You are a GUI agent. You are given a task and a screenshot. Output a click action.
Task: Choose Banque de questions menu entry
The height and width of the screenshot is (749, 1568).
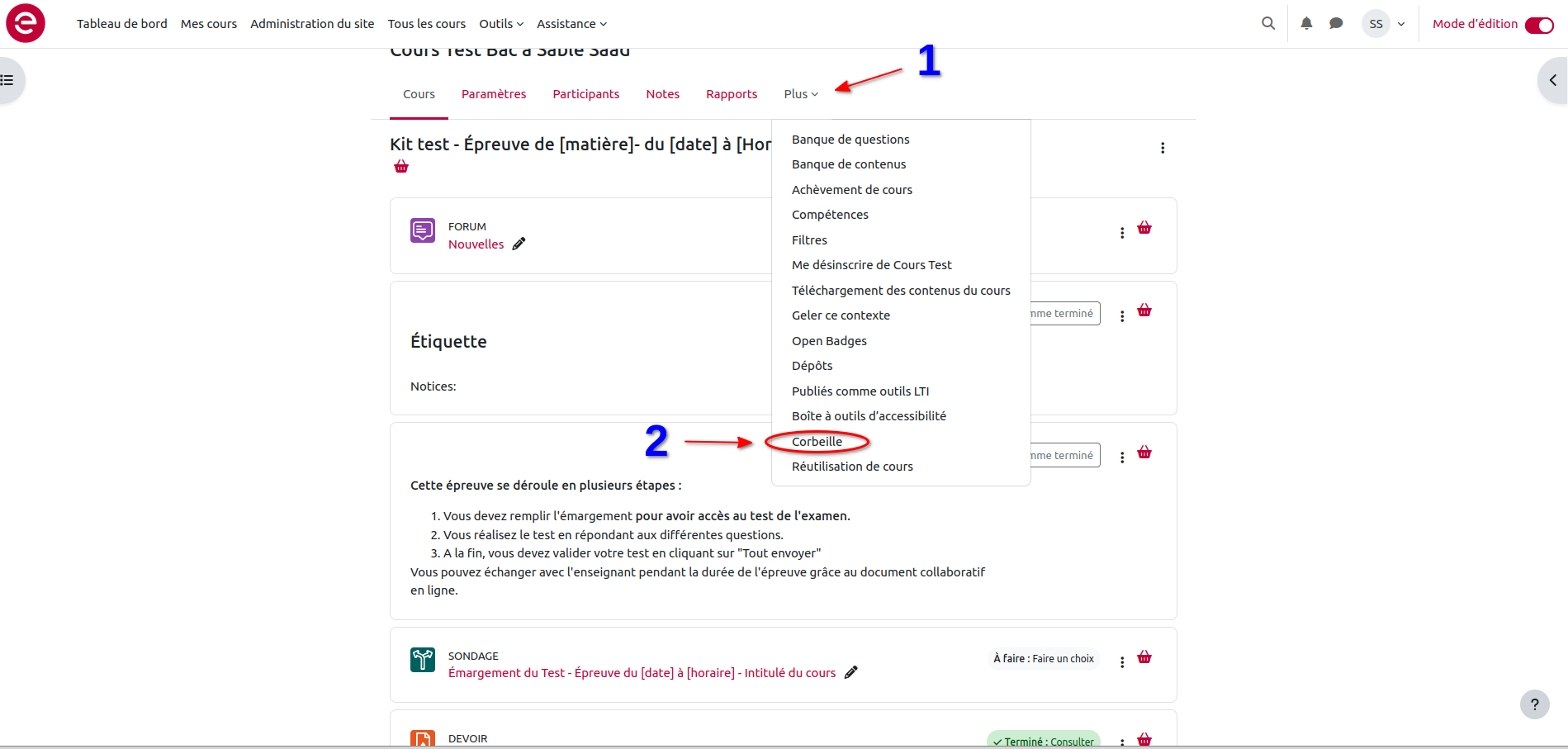(850, 140)
